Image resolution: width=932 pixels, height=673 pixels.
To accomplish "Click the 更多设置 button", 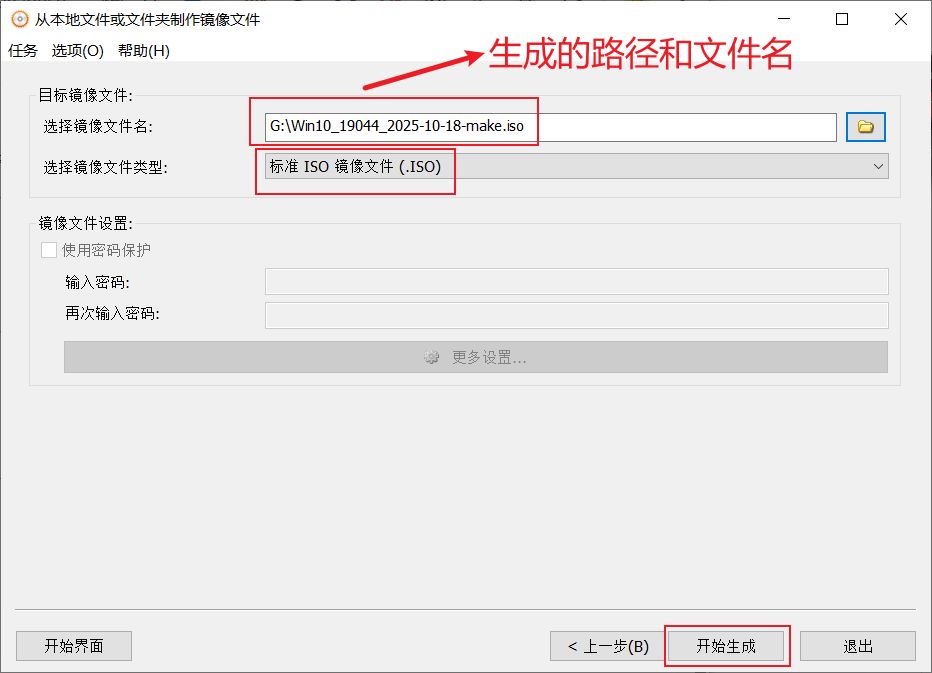I will (x=475, y=357).
